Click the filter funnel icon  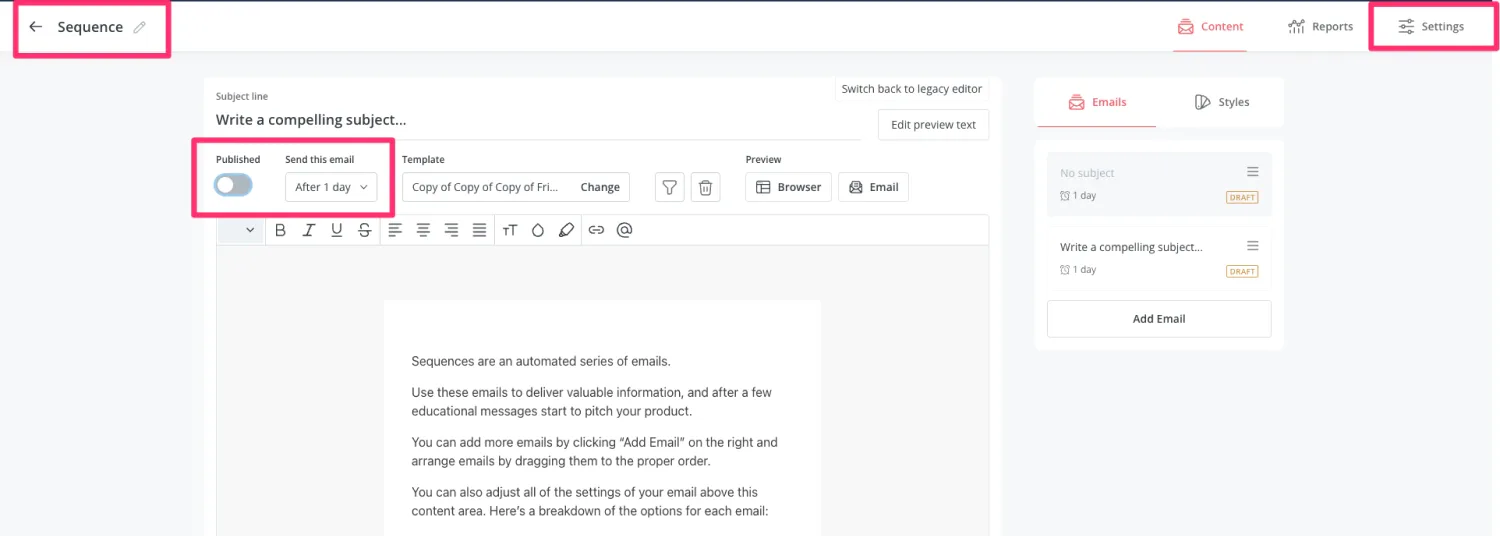[x=670, y=187]
